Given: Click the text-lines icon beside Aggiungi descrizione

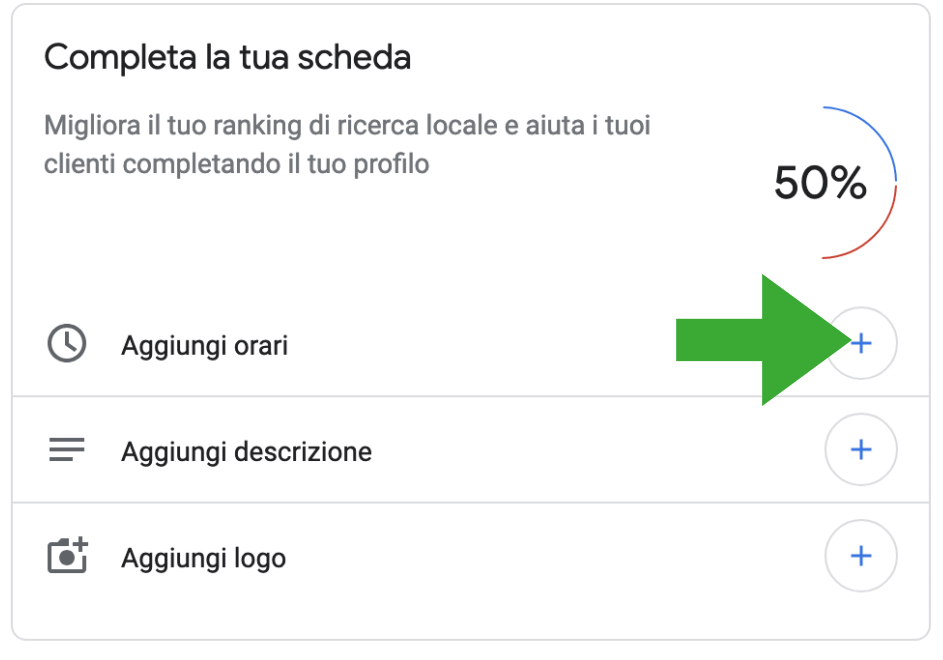Looking at the screenshot, I should coord(67,449).
